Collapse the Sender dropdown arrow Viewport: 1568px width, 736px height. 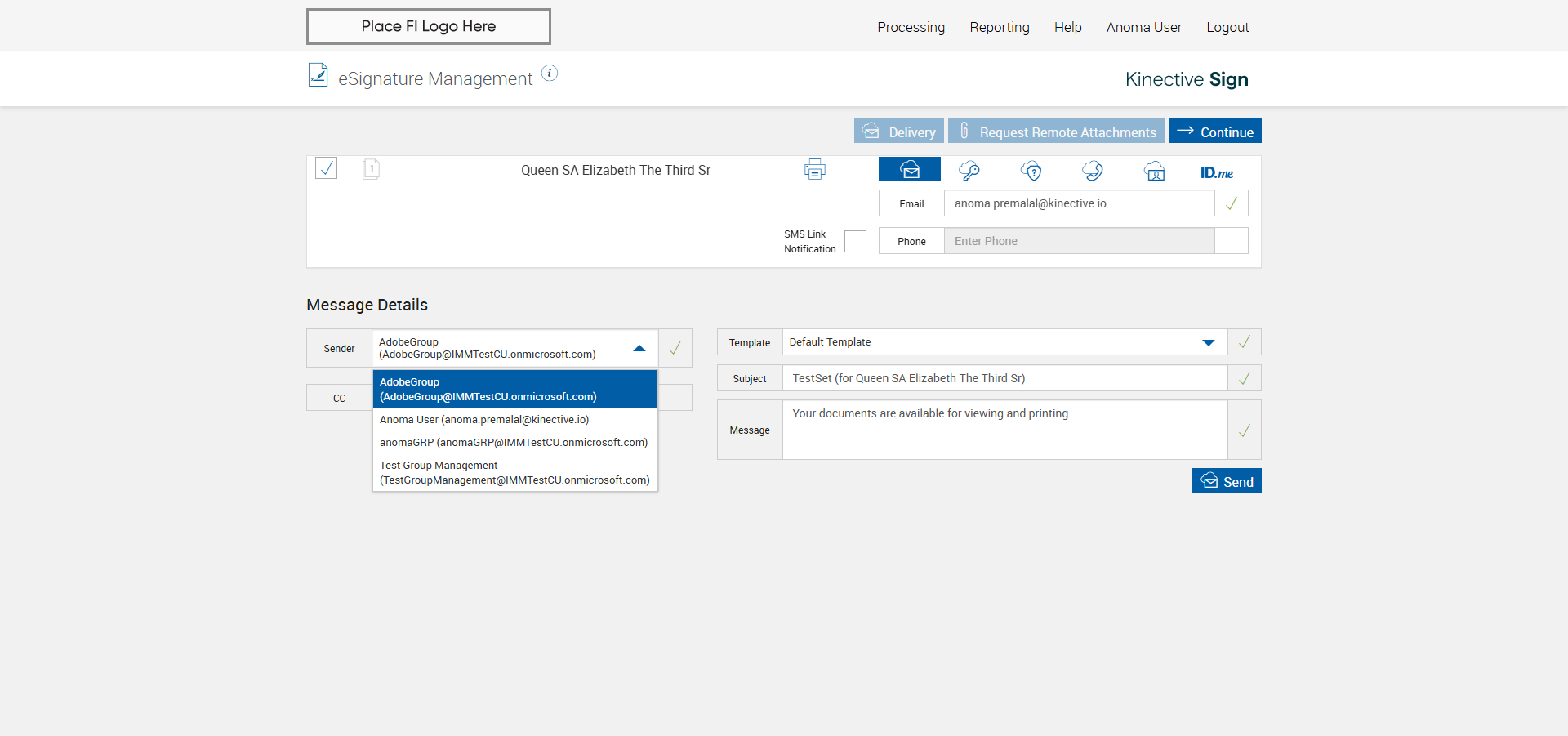pyautogui.click(x=639, y=349)
